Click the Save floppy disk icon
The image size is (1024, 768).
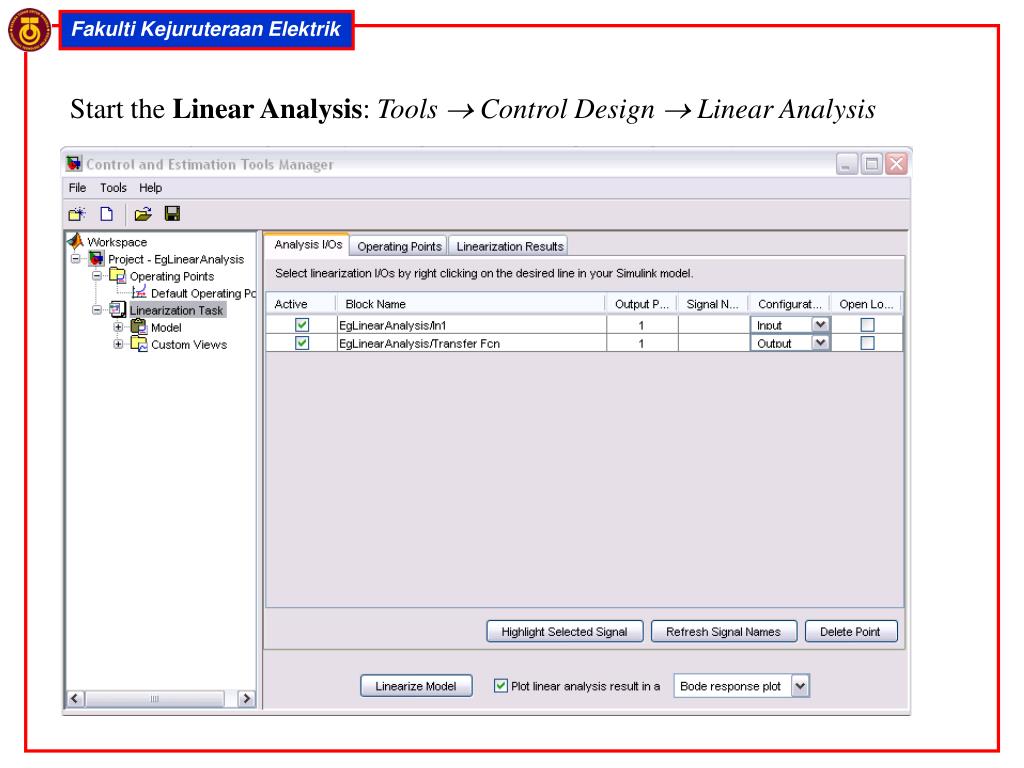pyautogui.click(x=172, y=214)
